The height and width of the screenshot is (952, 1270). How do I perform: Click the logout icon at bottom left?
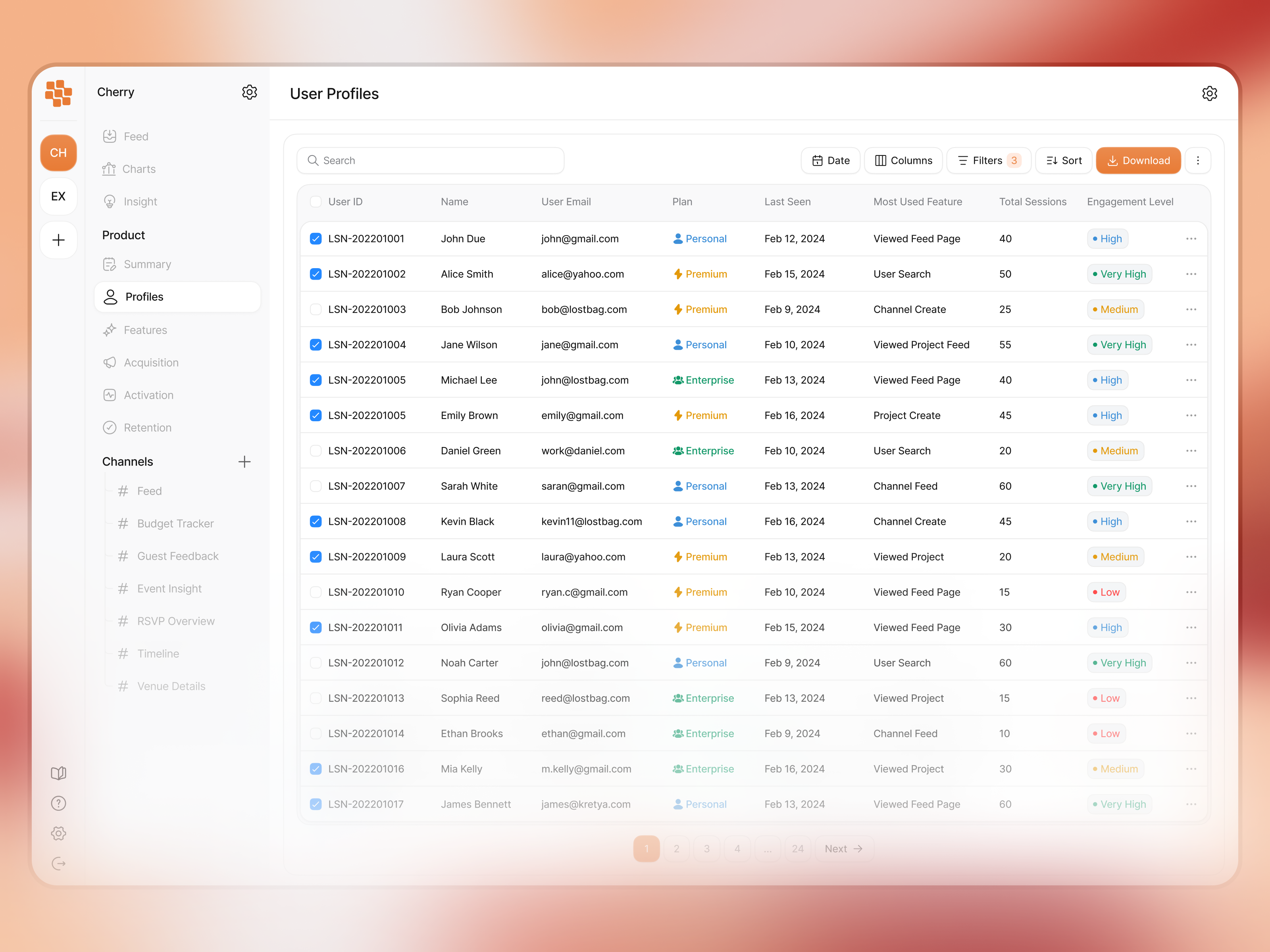58,864
